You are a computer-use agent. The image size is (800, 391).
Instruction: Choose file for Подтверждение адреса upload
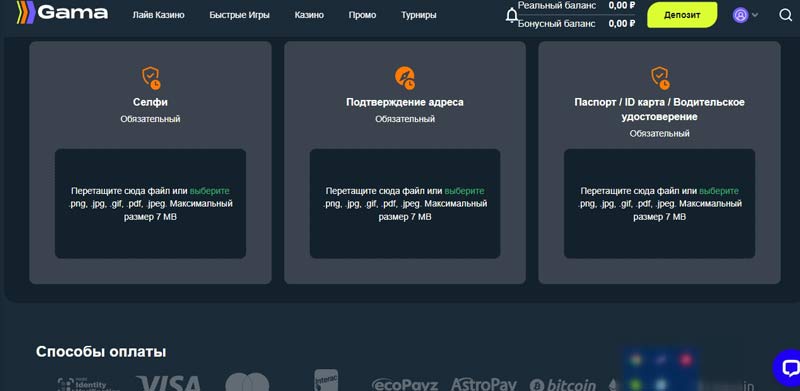coord(464,191)
